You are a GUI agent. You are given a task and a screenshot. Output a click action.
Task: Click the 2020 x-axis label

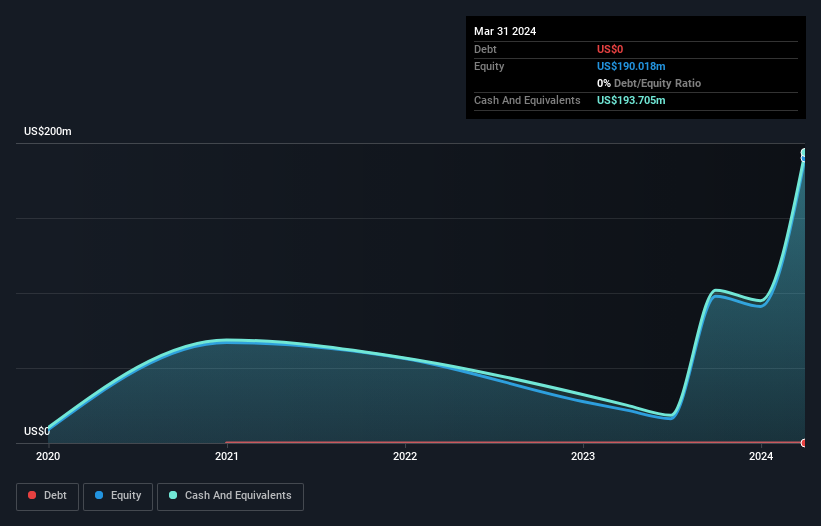48,456
